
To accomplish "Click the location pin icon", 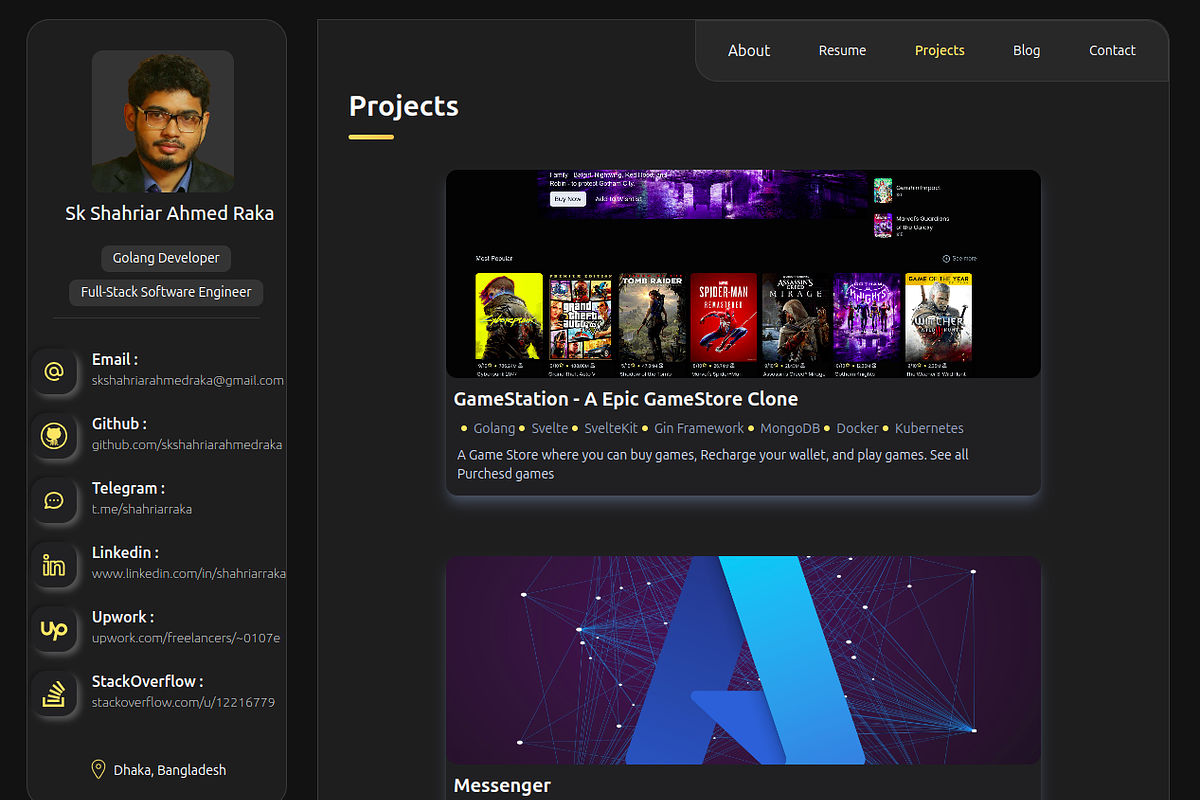I will [98, 769].
